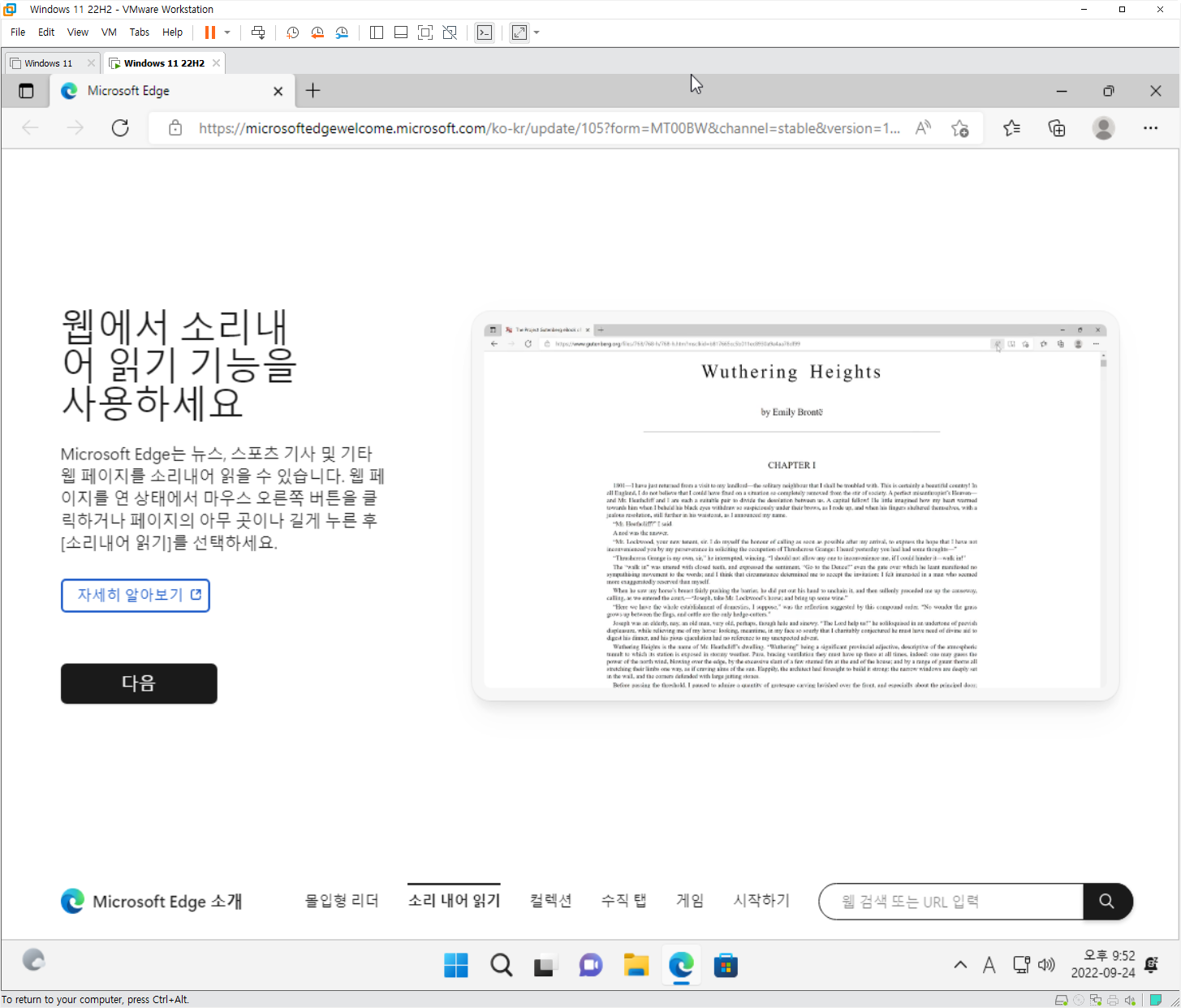The height and width of the screenshot is (1008, 1181).
Task: Revert the VM to its snapshot
Action: click(x=317, y=32)
